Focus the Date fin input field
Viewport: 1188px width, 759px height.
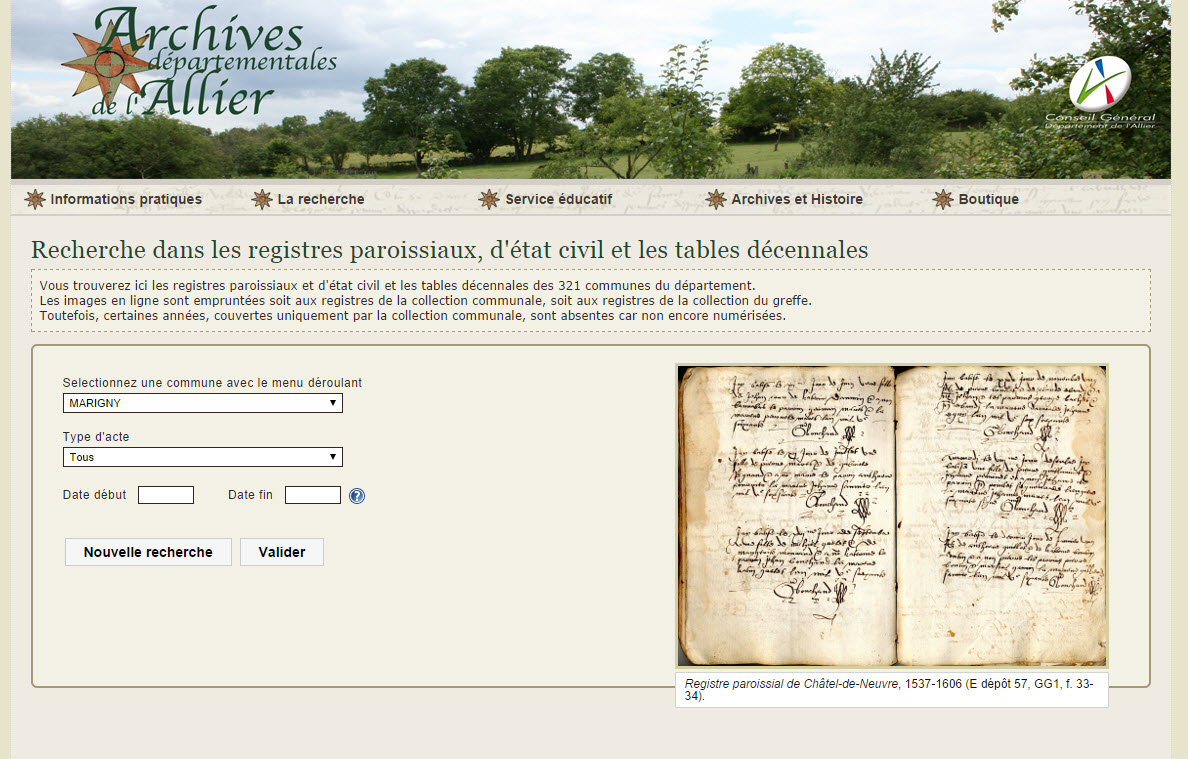pyautogui.click(x=312, y=495)
